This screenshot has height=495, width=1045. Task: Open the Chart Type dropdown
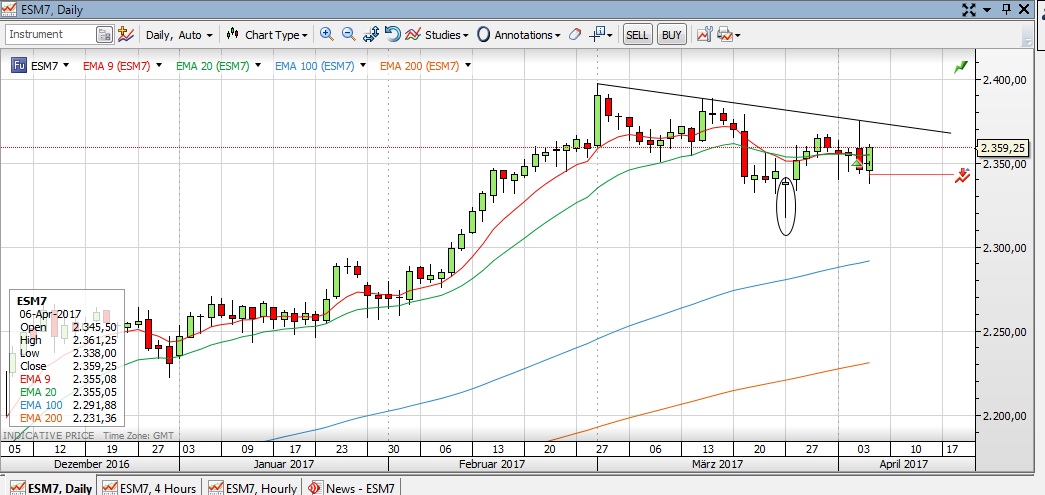tap(276, 35)
